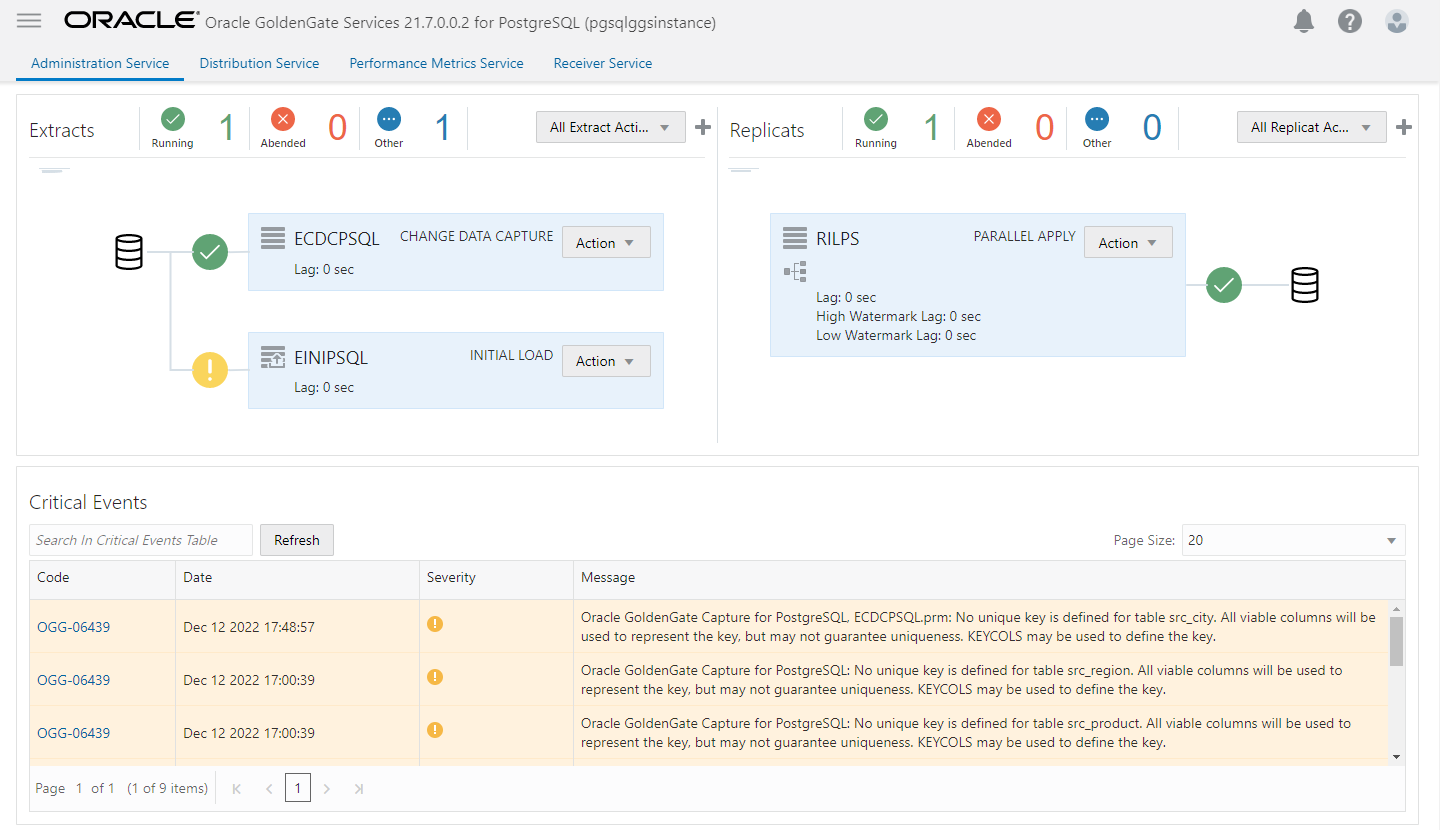
Task: Click the Critical Events search field
Action: coord(140,540)
